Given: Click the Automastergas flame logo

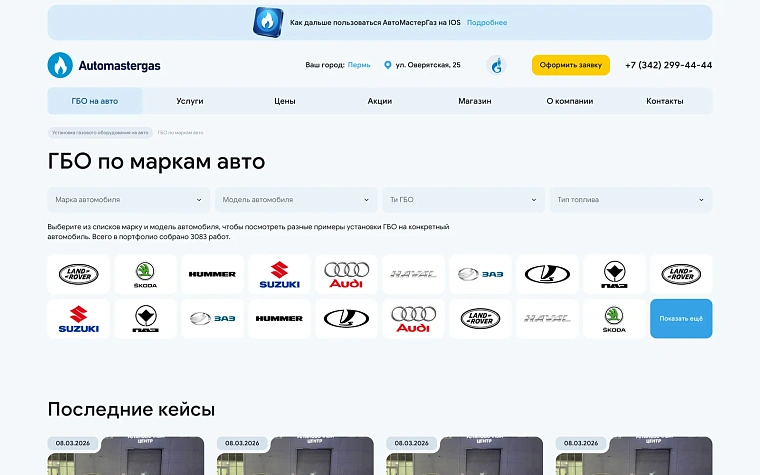Looking at the screenshot, I should [x=60, y=65].
